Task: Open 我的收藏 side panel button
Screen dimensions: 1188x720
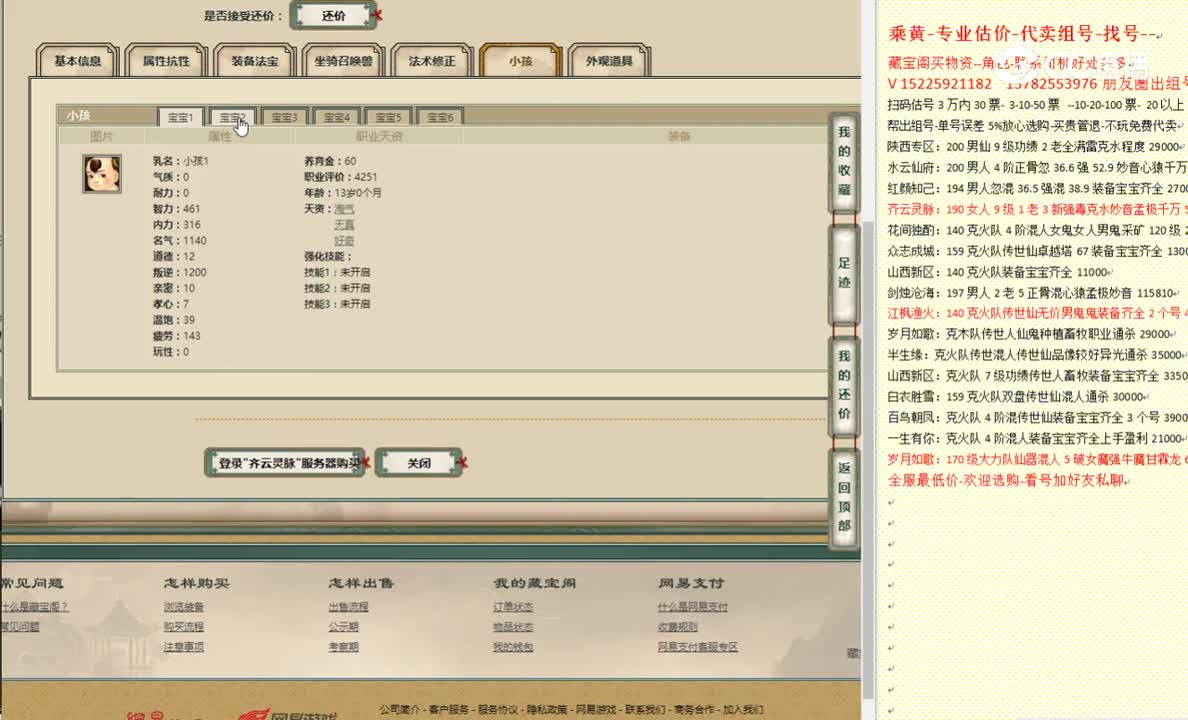Action: (844, 161)
